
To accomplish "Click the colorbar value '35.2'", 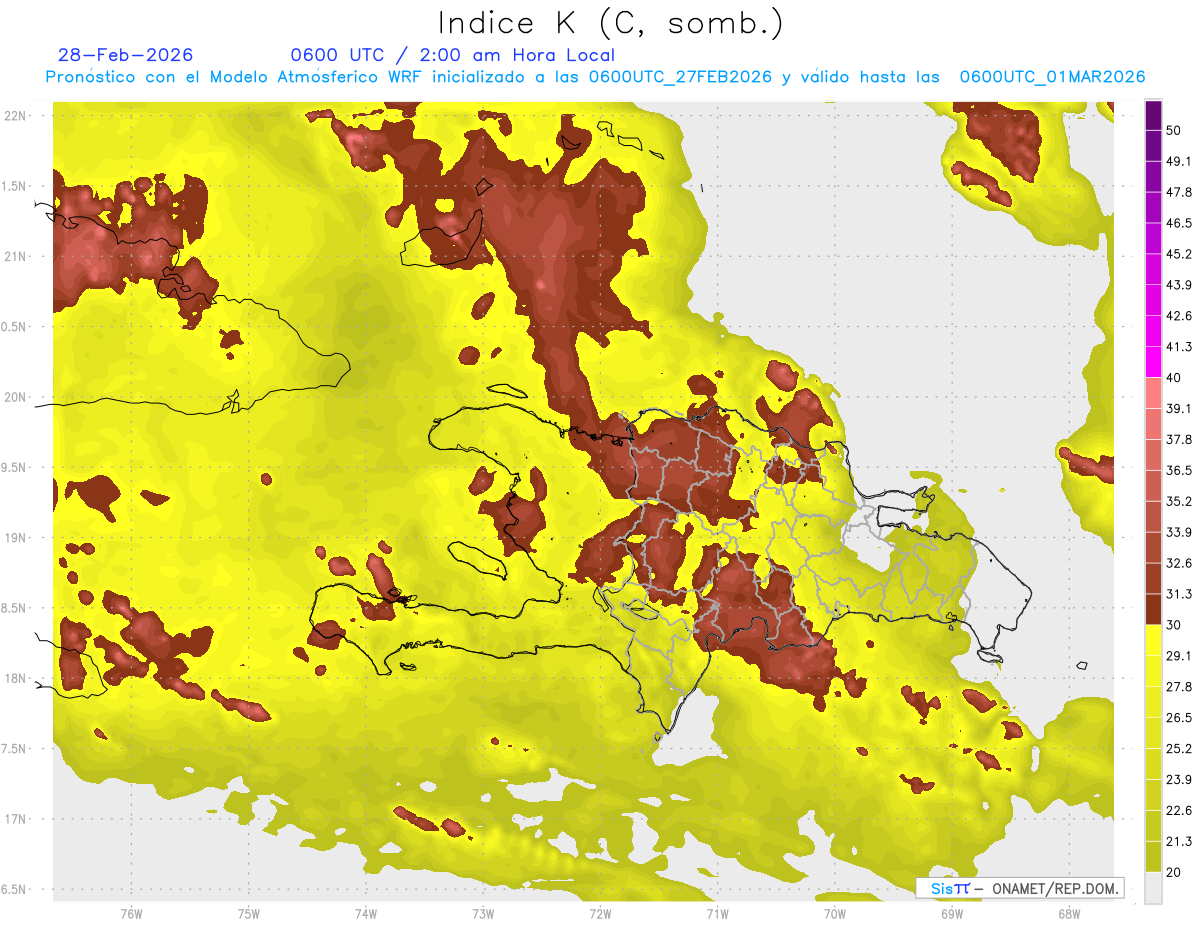I will pyautogui.click(x=1179, y=501).
